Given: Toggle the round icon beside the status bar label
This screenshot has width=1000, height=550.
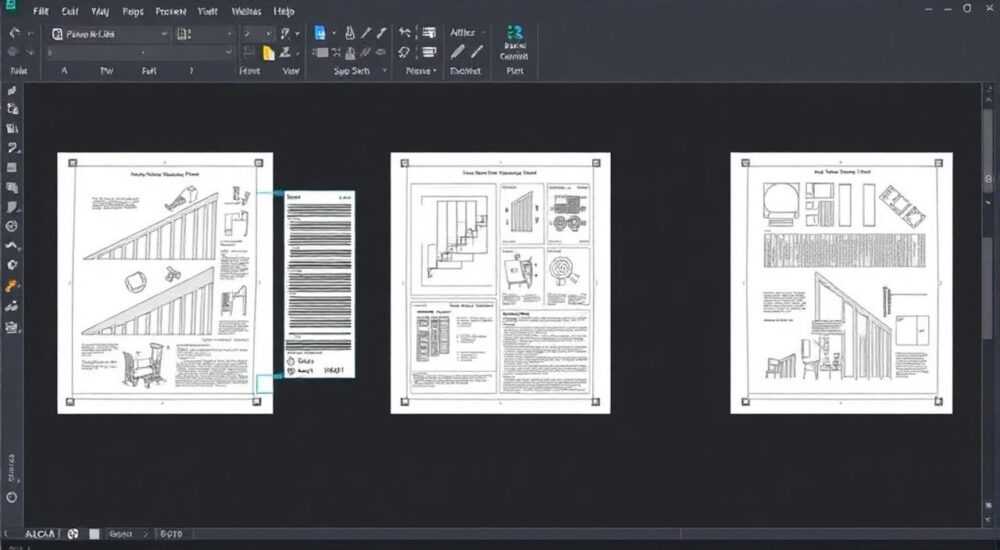Looking at the screenshot, I should pyautogui.click(x=73, y=534).
